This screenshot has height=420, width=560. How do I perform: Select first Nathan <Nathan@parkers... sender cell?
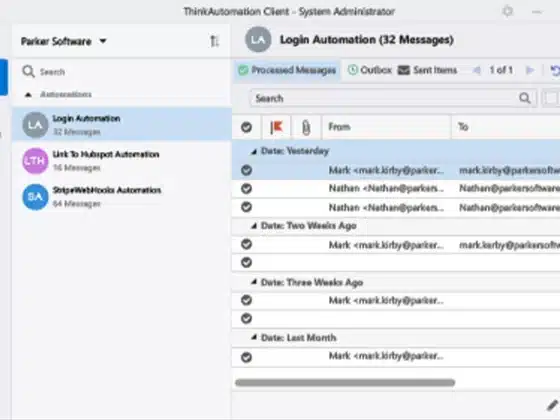coord(386,189)
